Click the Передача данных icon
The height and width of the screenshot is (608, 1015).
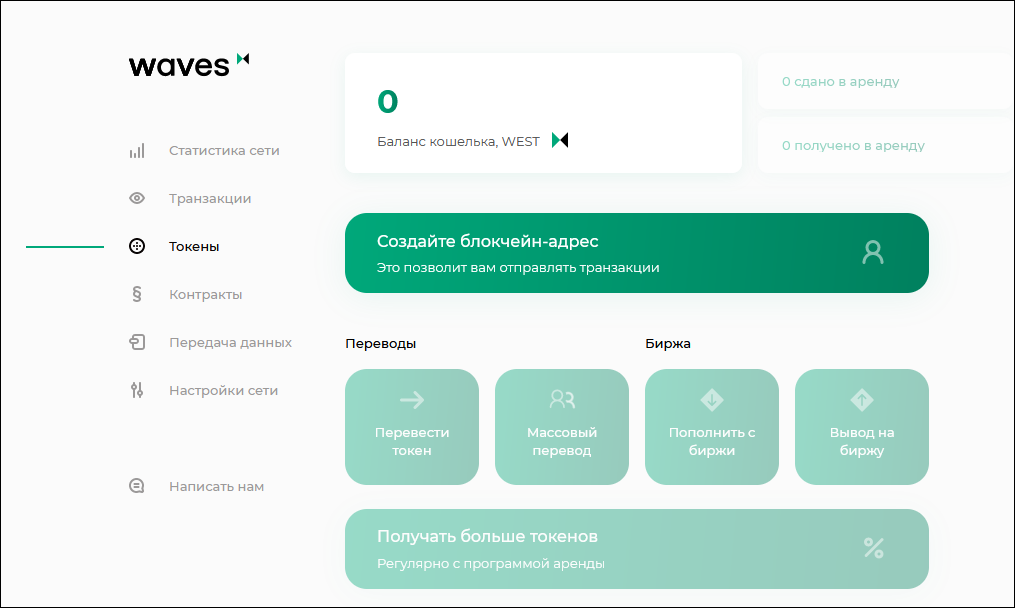(137, 342)
